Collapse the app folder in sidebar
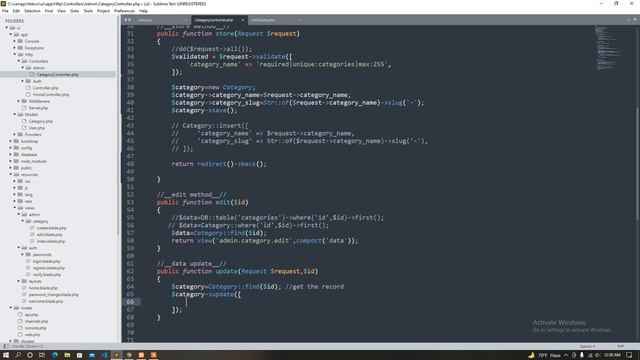The height and width of the screenshot is (360, 640). click(11, 35)
